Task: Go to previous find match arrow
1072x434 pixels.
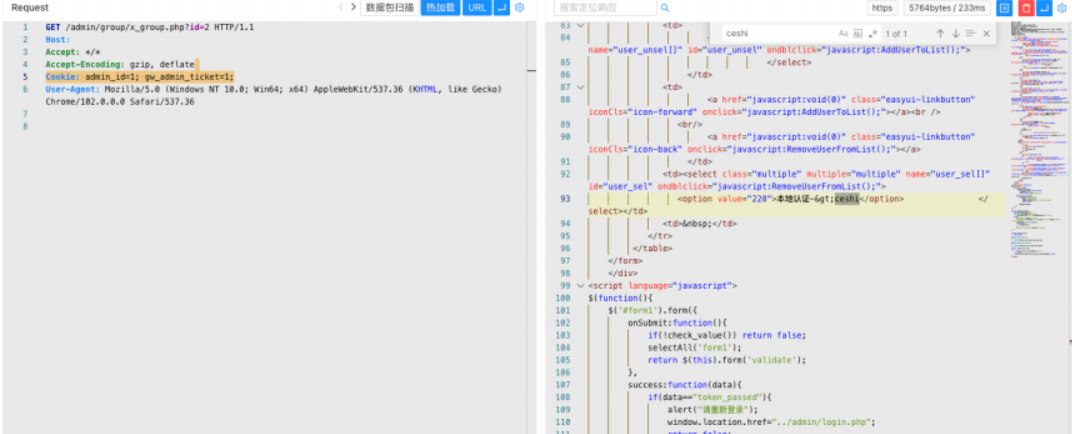Action: tap(940, 34)
